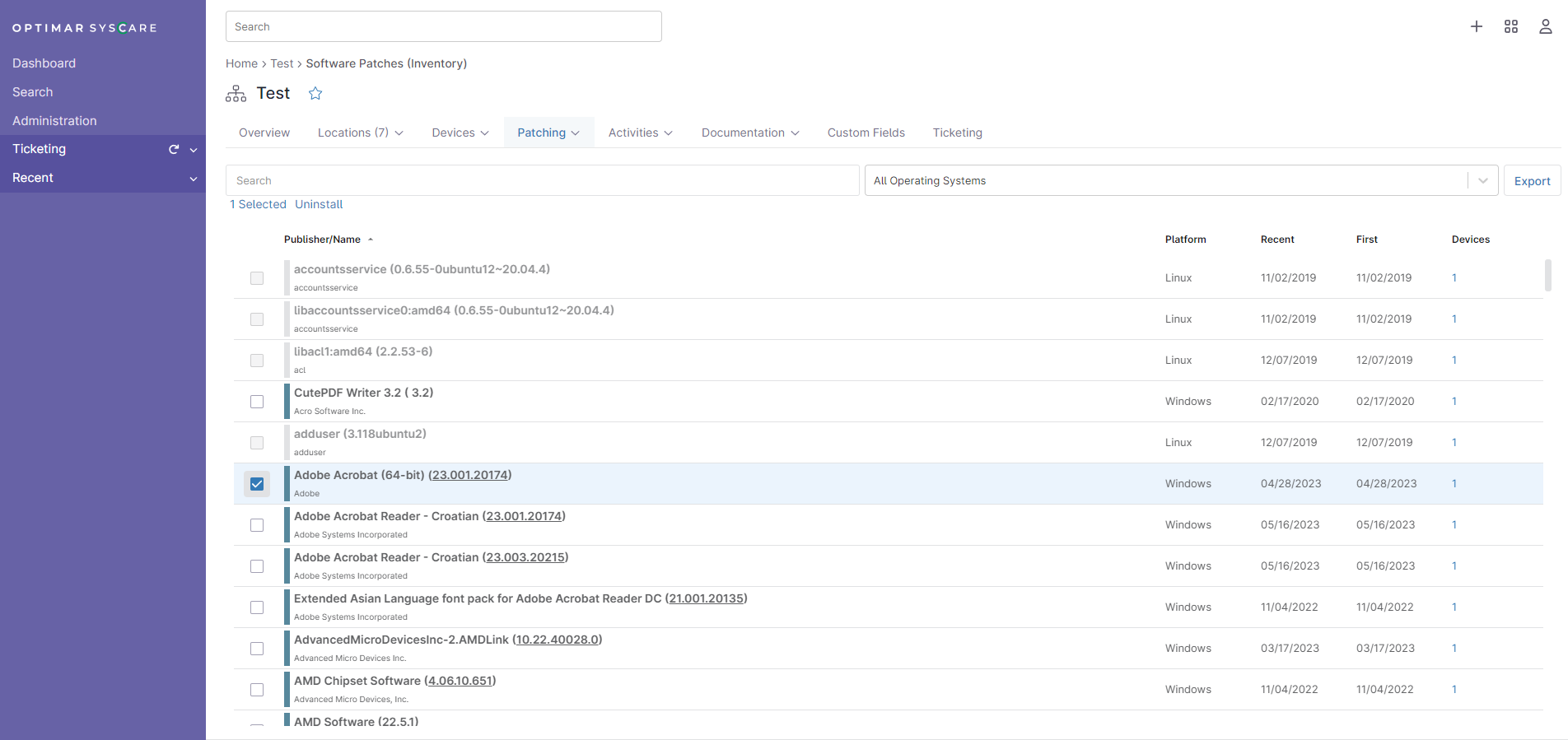Click the software list vertical scrollbar
The width and height of the screenshot is (1568, 740).
[1547, 276]
